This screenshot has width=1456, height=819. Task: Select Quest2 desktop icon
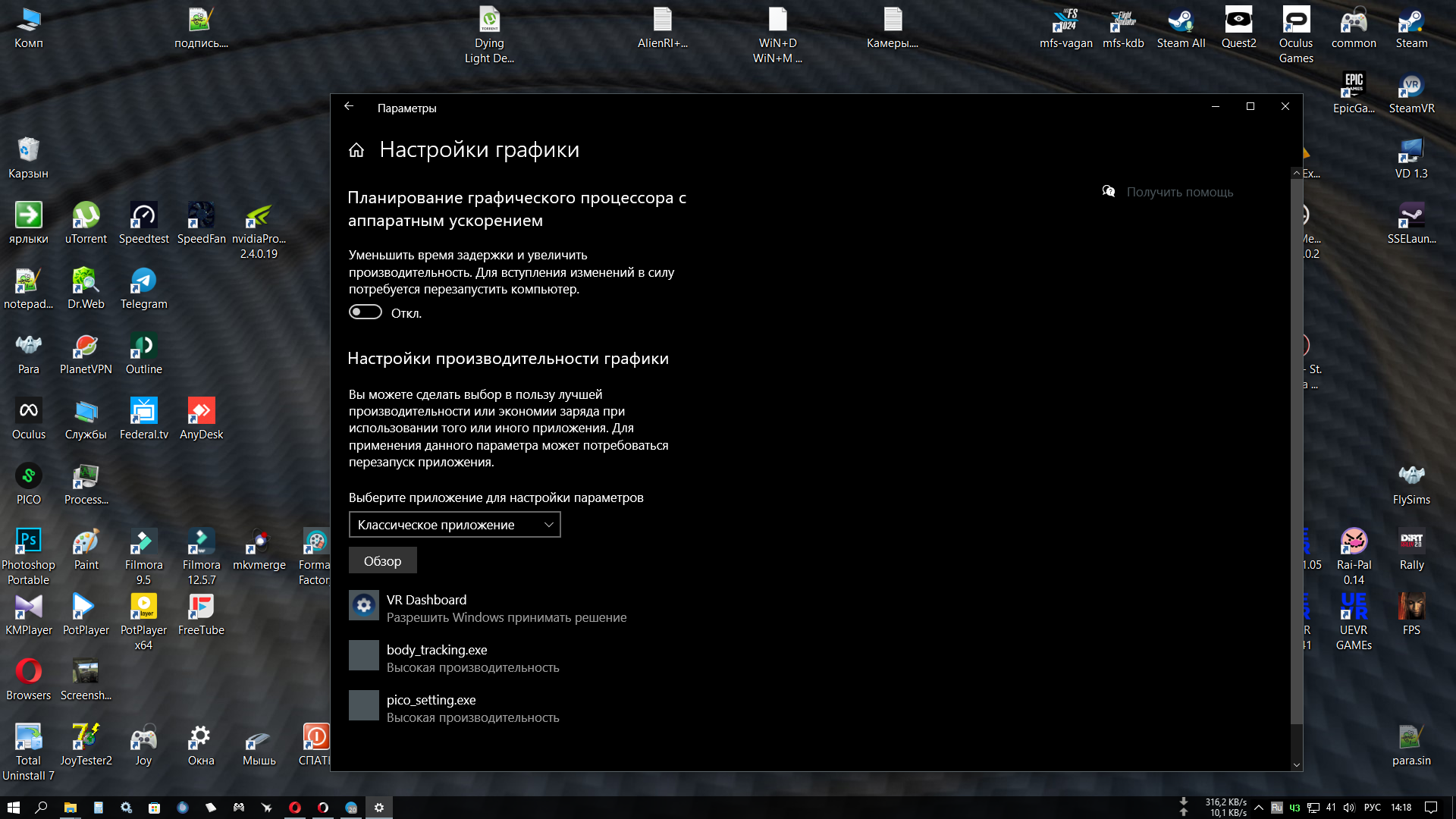1238,27
